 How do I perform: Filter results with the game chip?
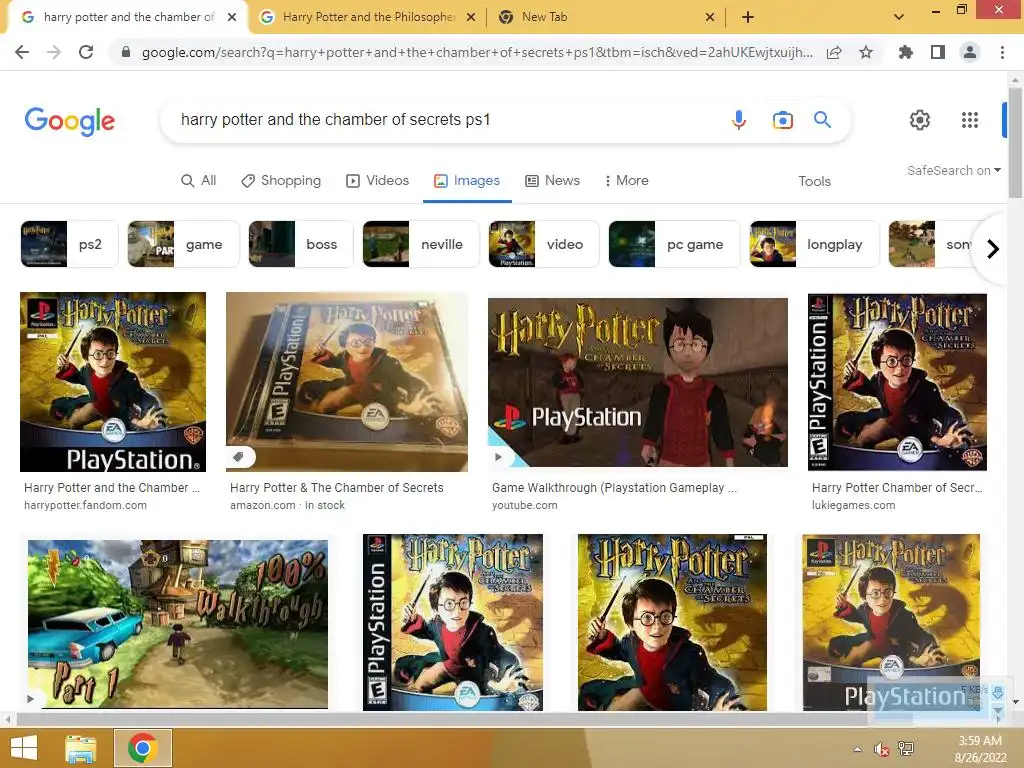(184, 244)
